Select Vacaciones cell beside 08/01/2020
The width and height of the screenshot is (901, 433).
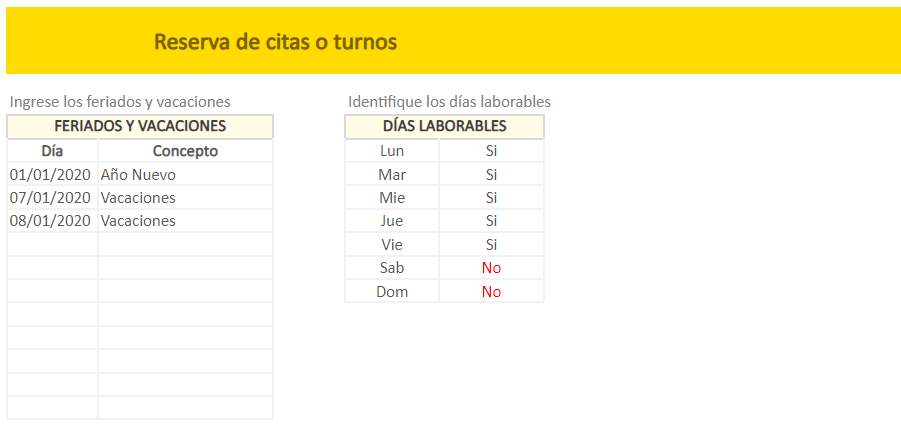coord(186,221)
